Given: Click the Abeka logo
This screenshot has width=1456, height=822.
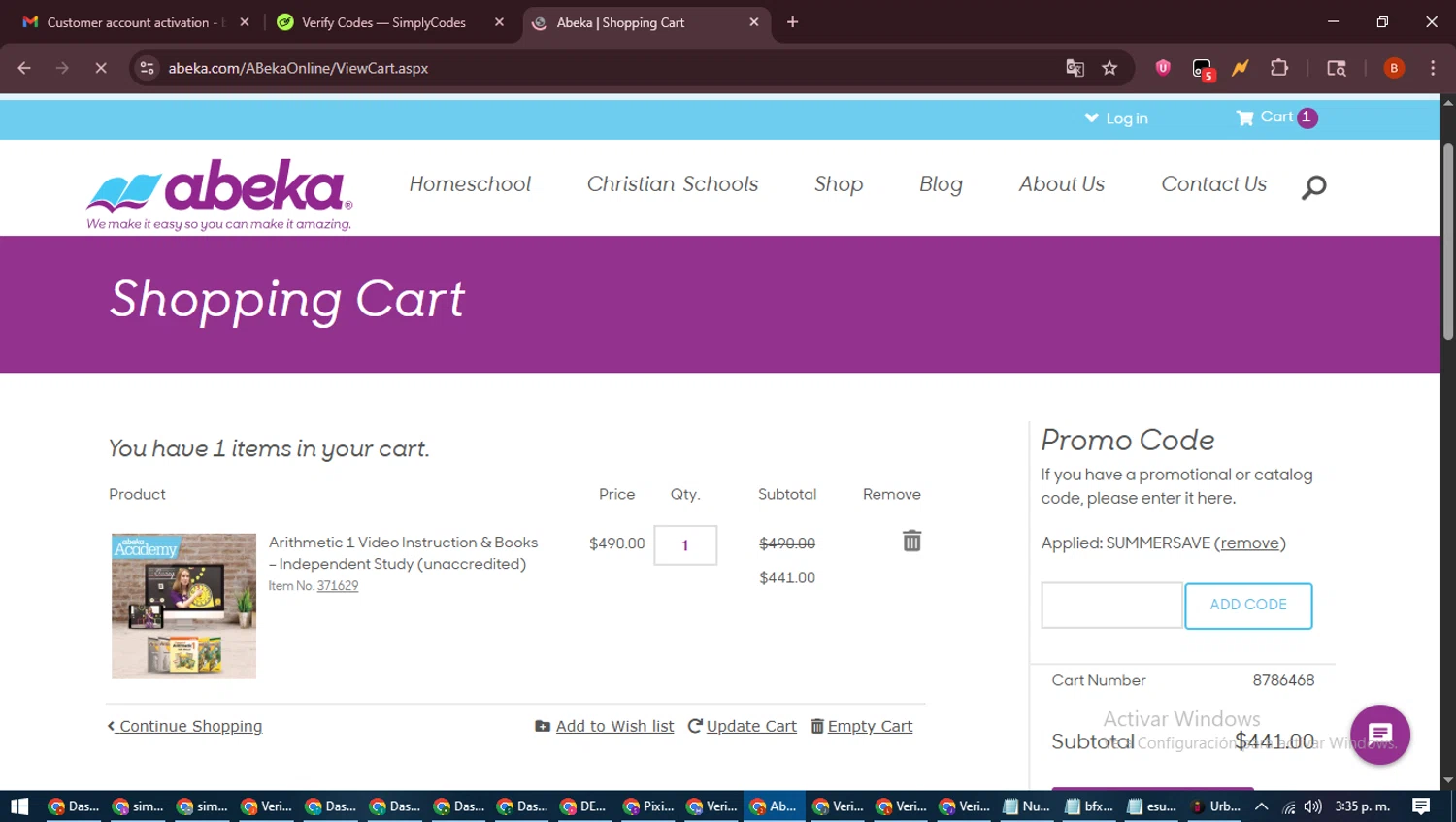Looking at the screenshot, I should pyautogui.click(x=219, y=194).
